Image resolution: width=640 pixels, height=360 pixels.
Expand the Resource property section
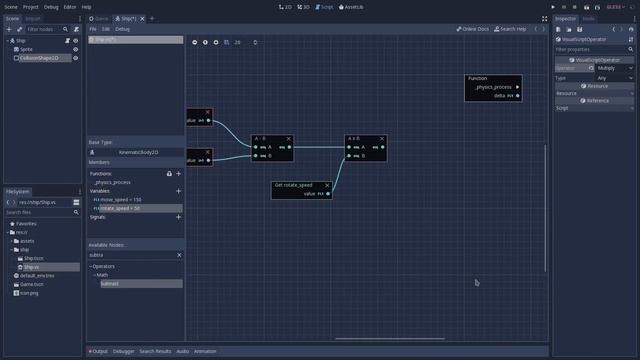594,93
